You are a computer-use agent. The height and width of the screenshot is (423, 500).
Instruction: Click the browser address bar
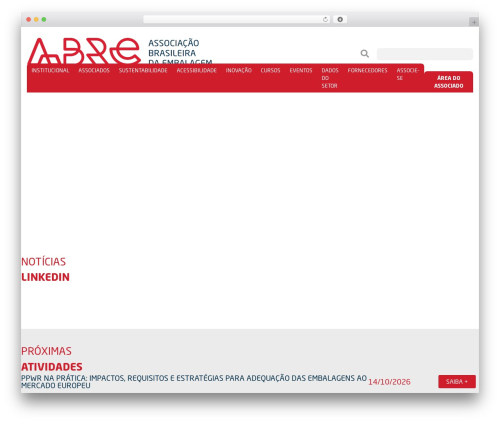[x=237, y=19]
